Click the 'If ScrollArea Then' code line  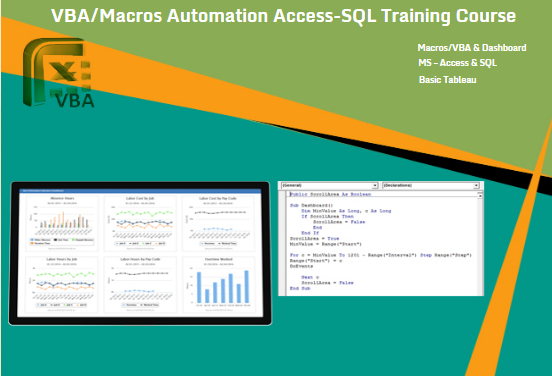[x=327, y=217]
